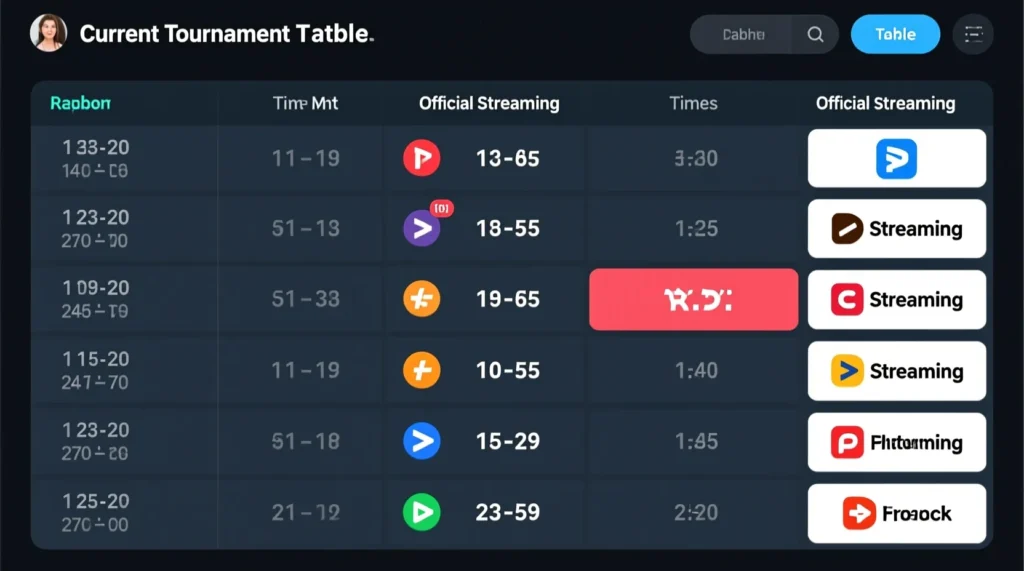Click the blue arrow icon beside 15-29
Image resolution: width=1024 pixels, height=571 pixels.
tap(421, 441)
